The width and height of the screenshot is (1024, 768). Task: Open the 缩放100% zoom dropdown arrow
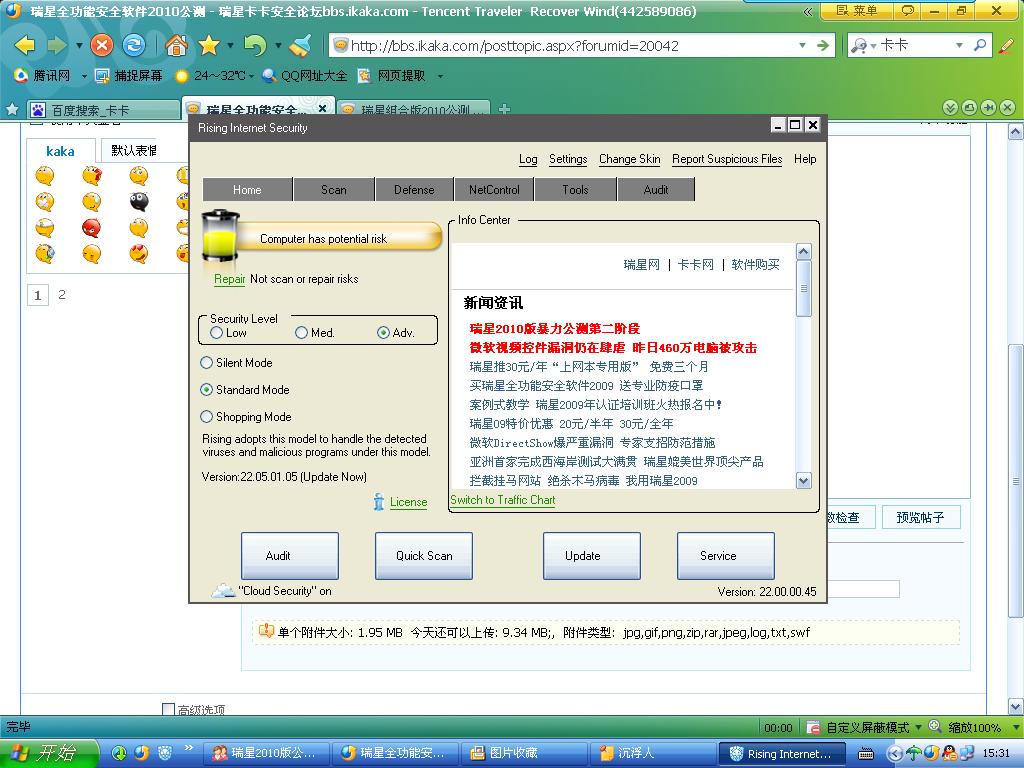pos(1016,727)
